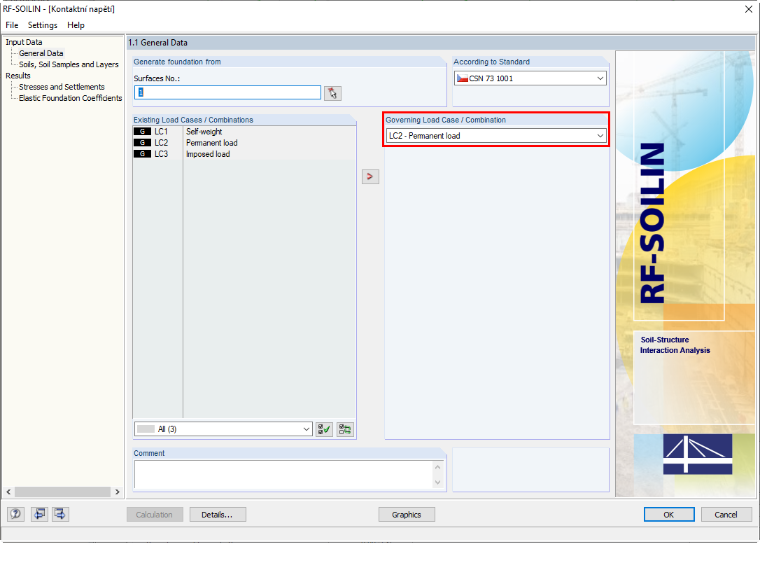Select the LC3 label
The image size is (760, 570).
[x=161, y=154]
